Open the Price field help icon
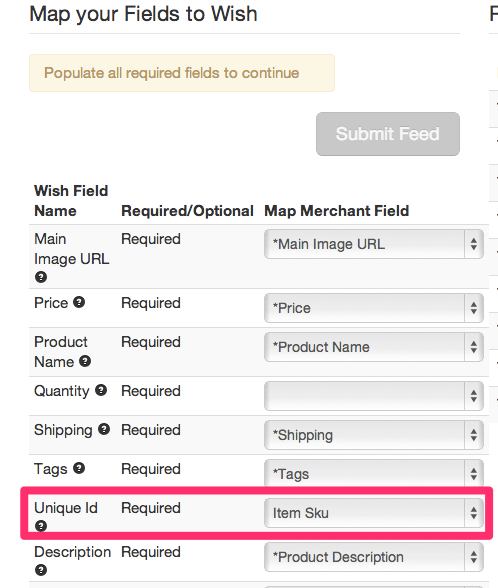The image size is (498, 588). click(79, 302)
